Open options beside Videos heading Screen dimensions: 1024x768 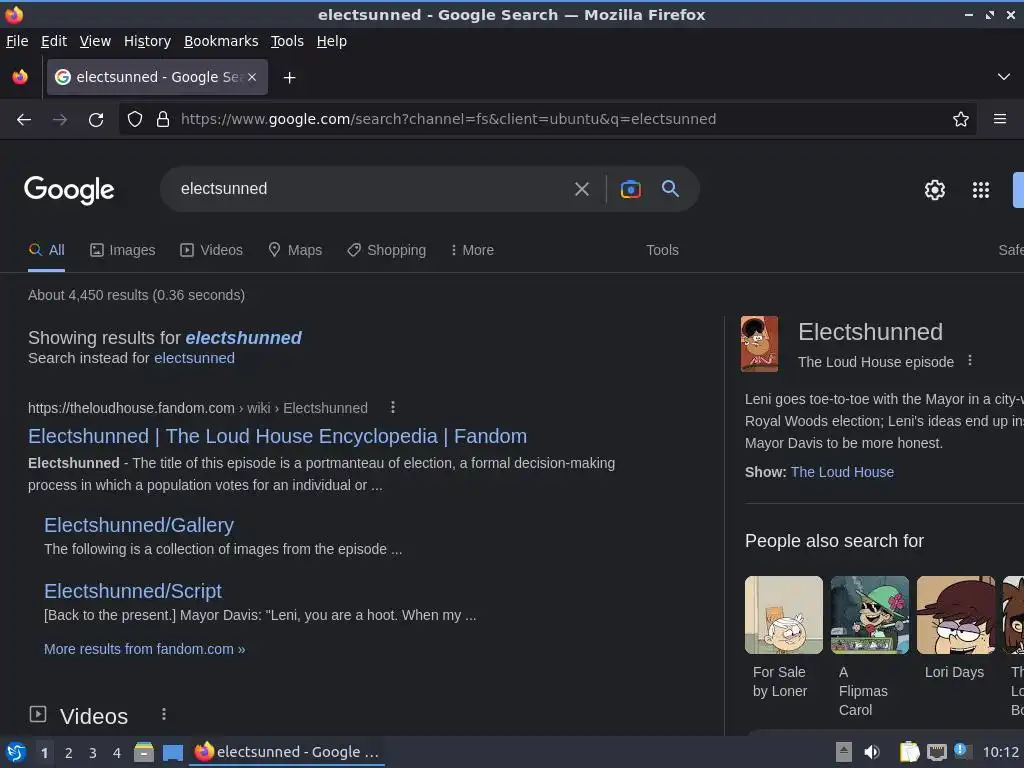click(164, 714)
